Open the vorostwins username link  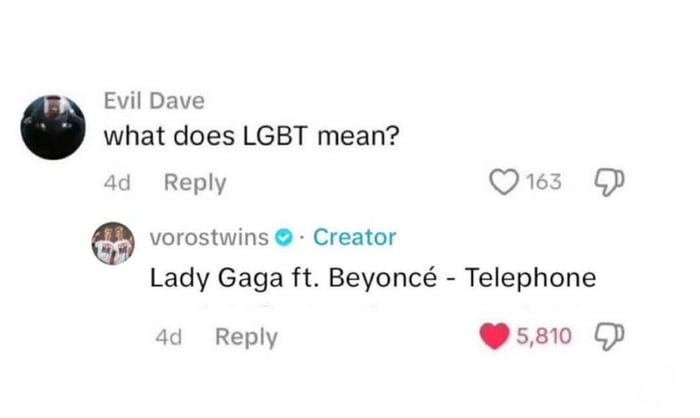click(x=209, y=238)
